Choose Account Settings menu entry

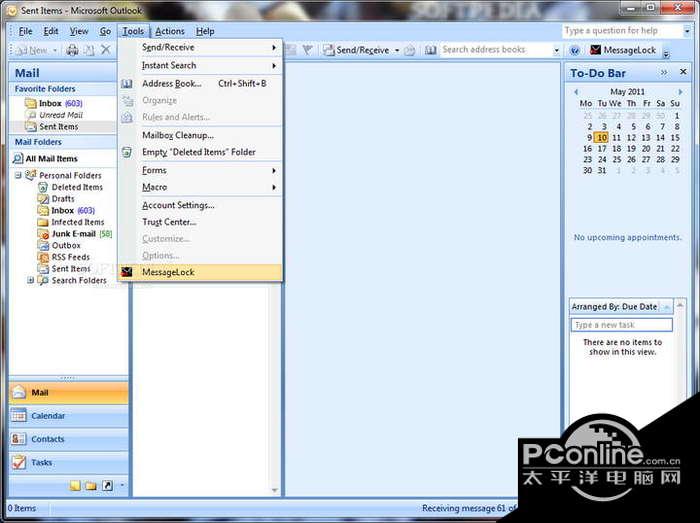pos(200,205)
